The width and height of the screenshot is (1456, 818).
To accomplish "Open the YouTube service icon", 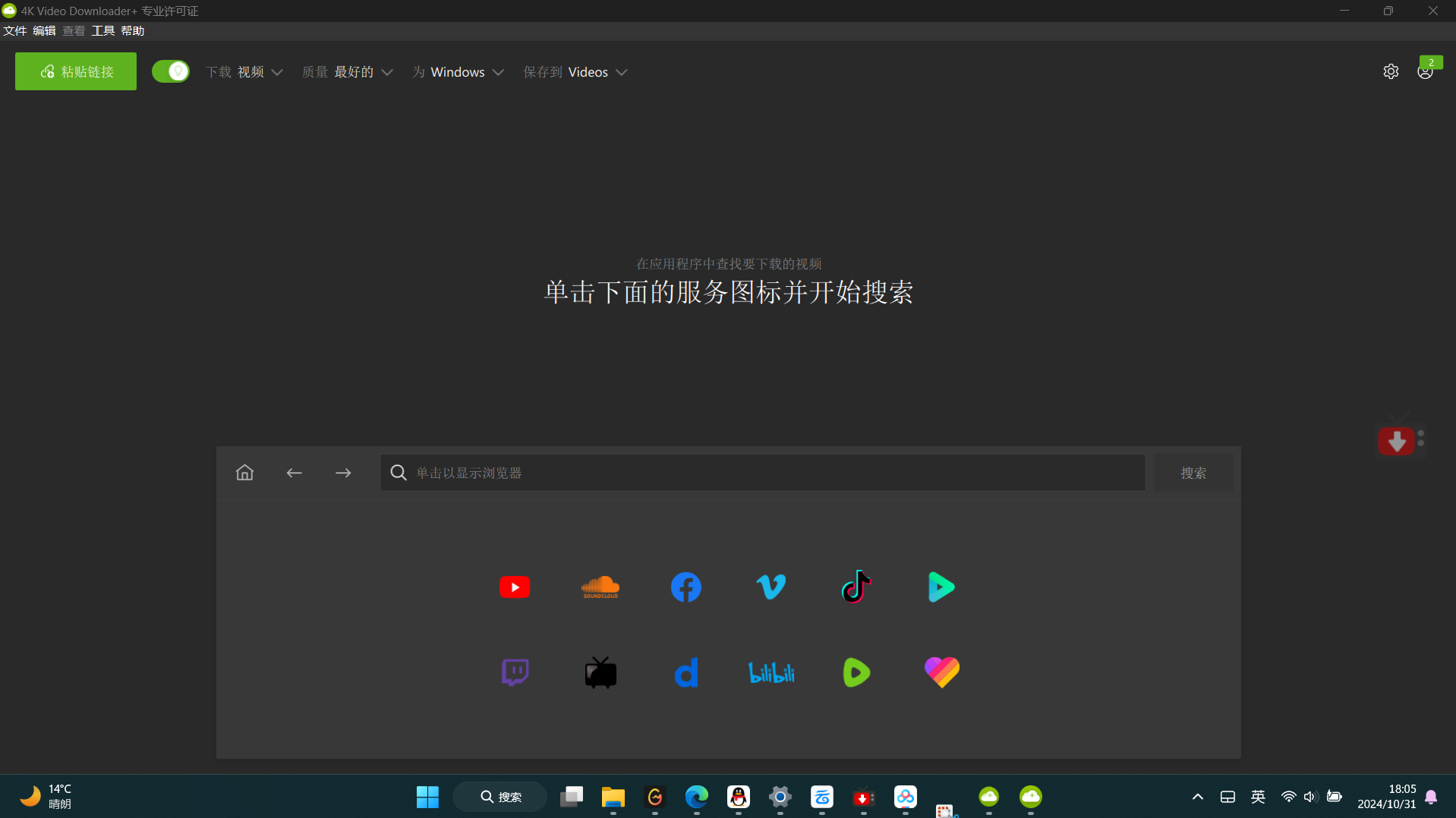I will click(x=515, y=587).
